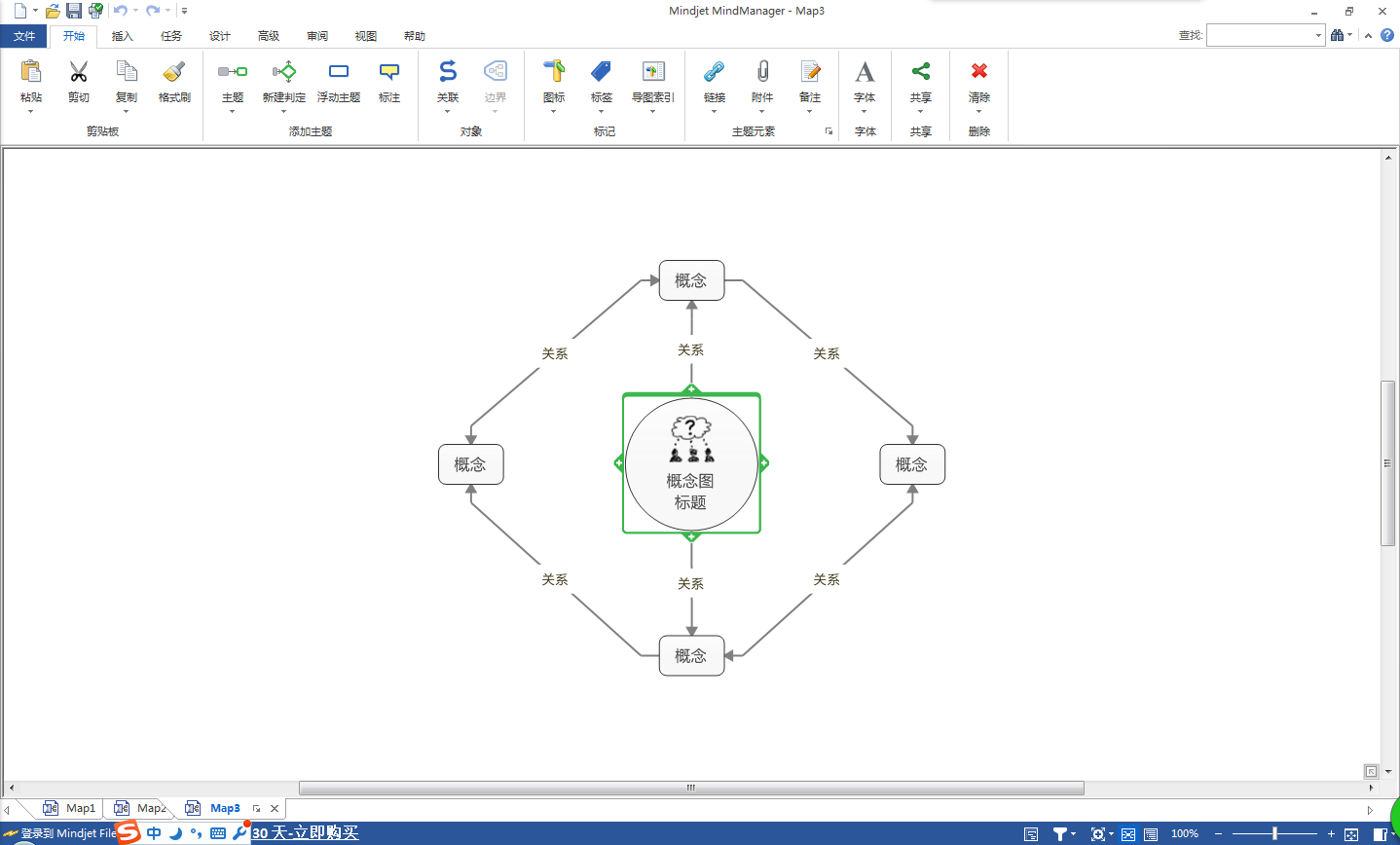Viewport: 1400px width, 845px height.
Task: Click the vertical scrollbar thumb
Action: tap(1388, 462)
